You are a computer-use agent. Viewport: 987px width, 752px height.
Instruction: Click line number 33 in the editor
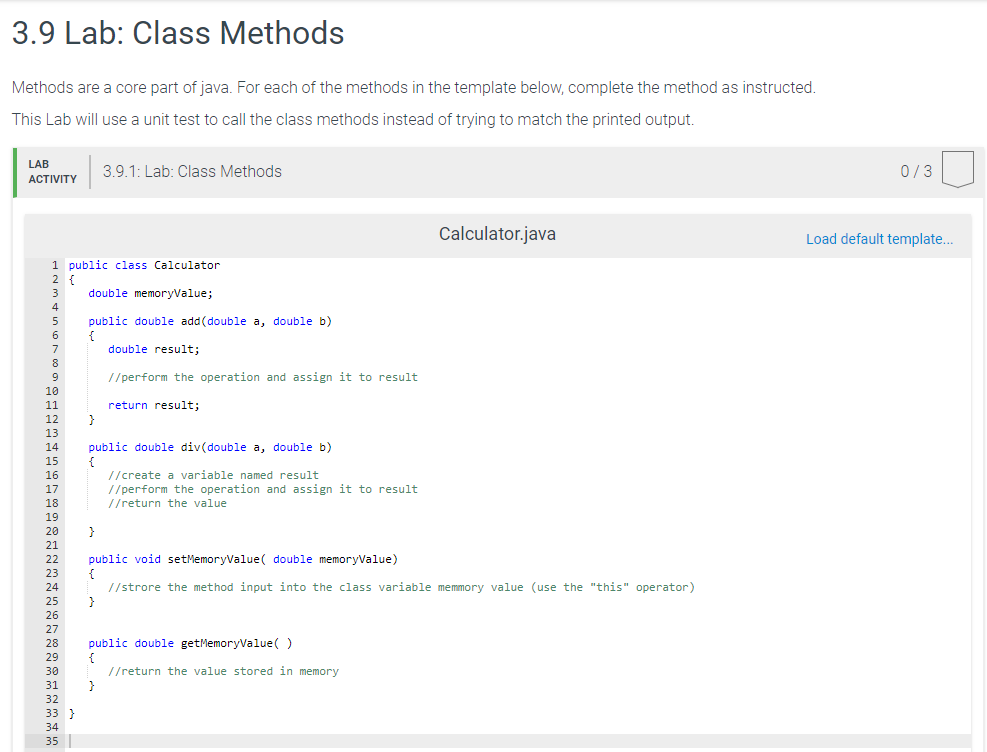pos(52,712)
